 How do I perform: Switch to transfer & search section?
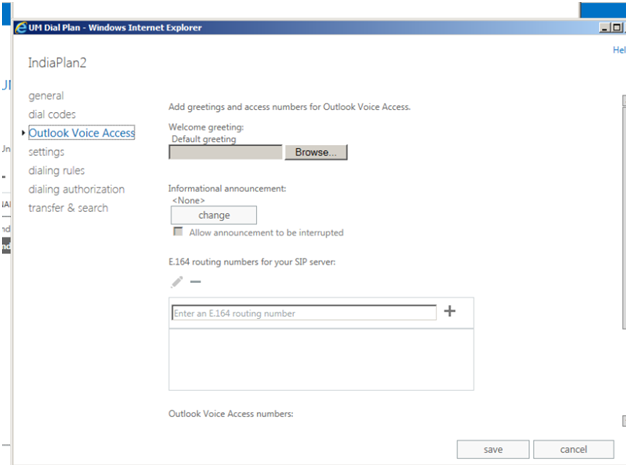click(68, 208)
